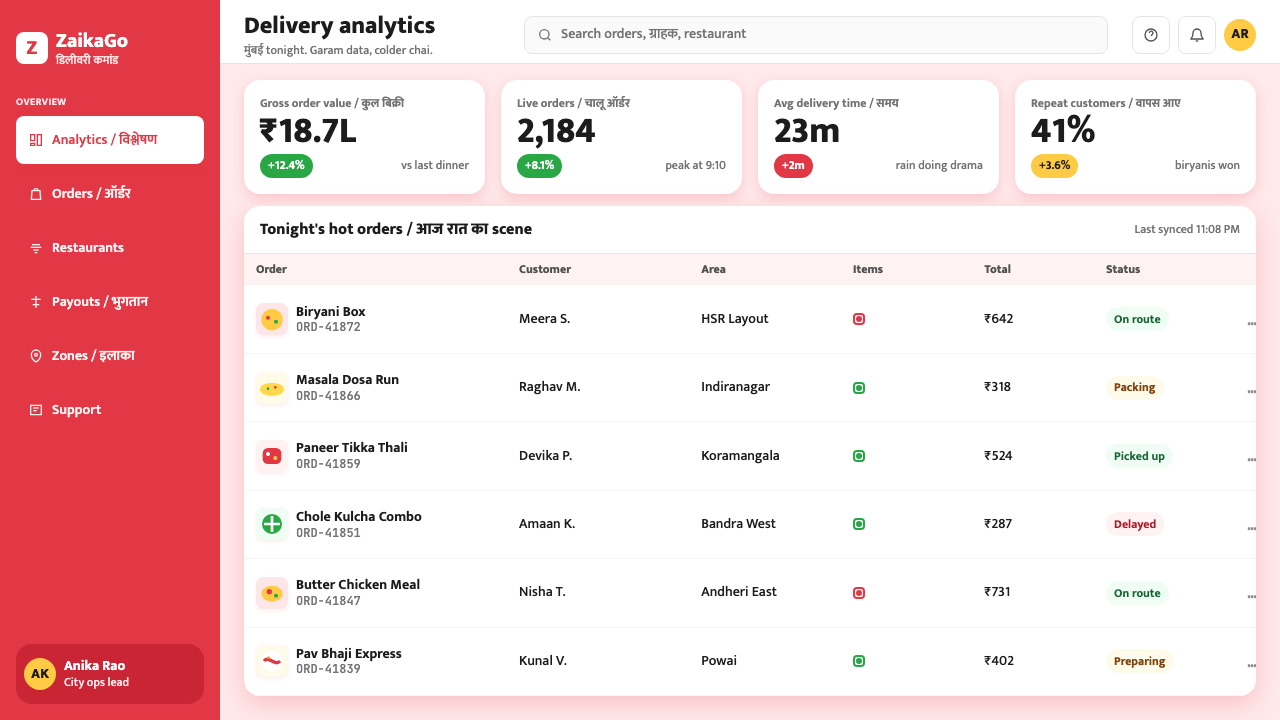
Task: Click customer name Amaan K.
Action: point(547,524)
